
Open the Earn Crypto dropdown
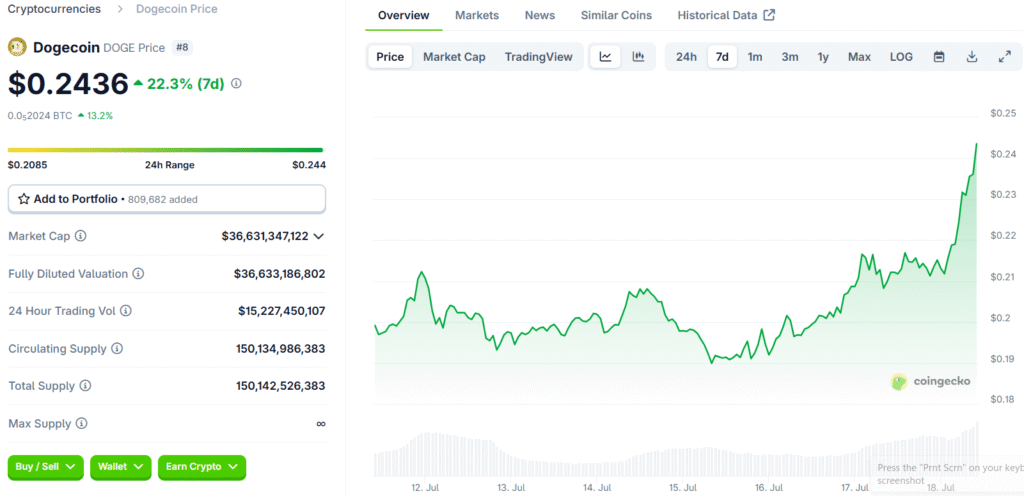coord(201,466)
